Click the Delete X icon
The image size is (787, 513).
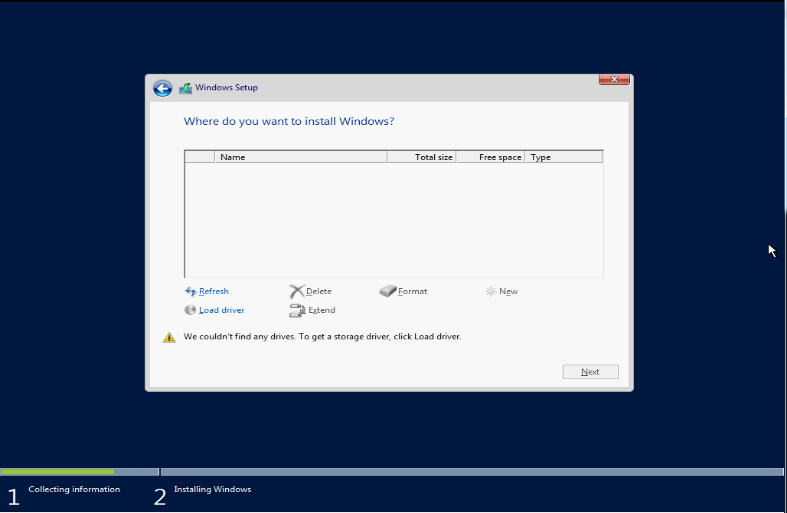(x=297, y=291)
